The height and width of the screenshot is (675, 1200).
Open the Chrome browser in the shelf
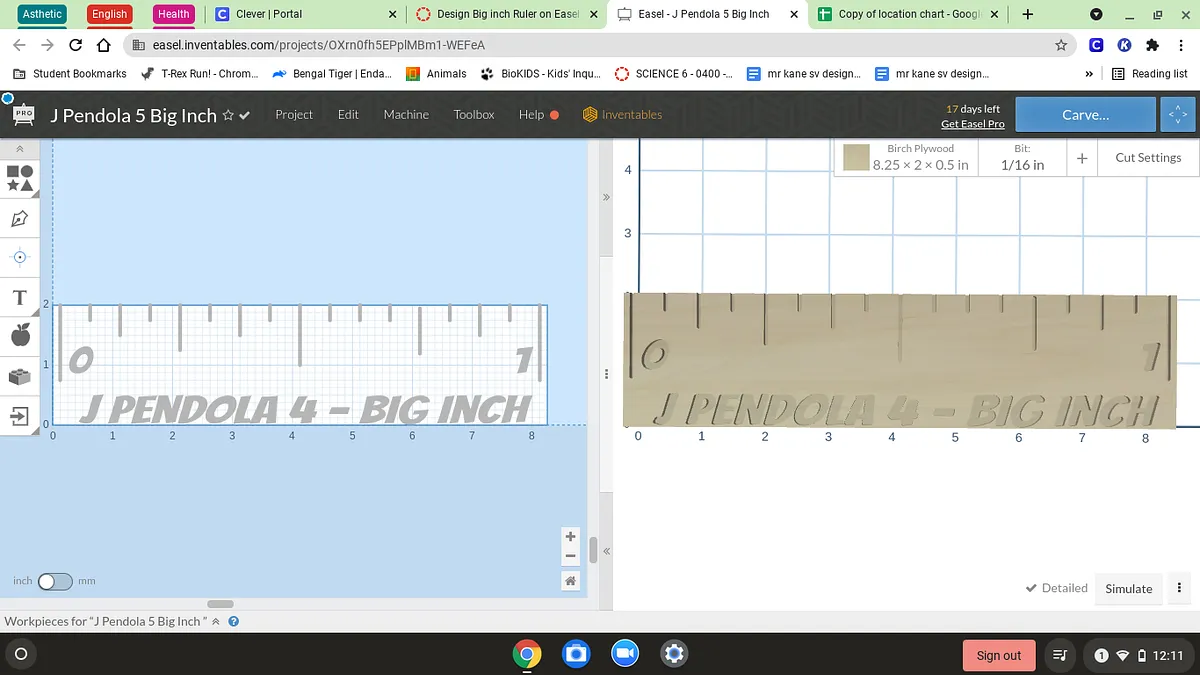(527, 654)
